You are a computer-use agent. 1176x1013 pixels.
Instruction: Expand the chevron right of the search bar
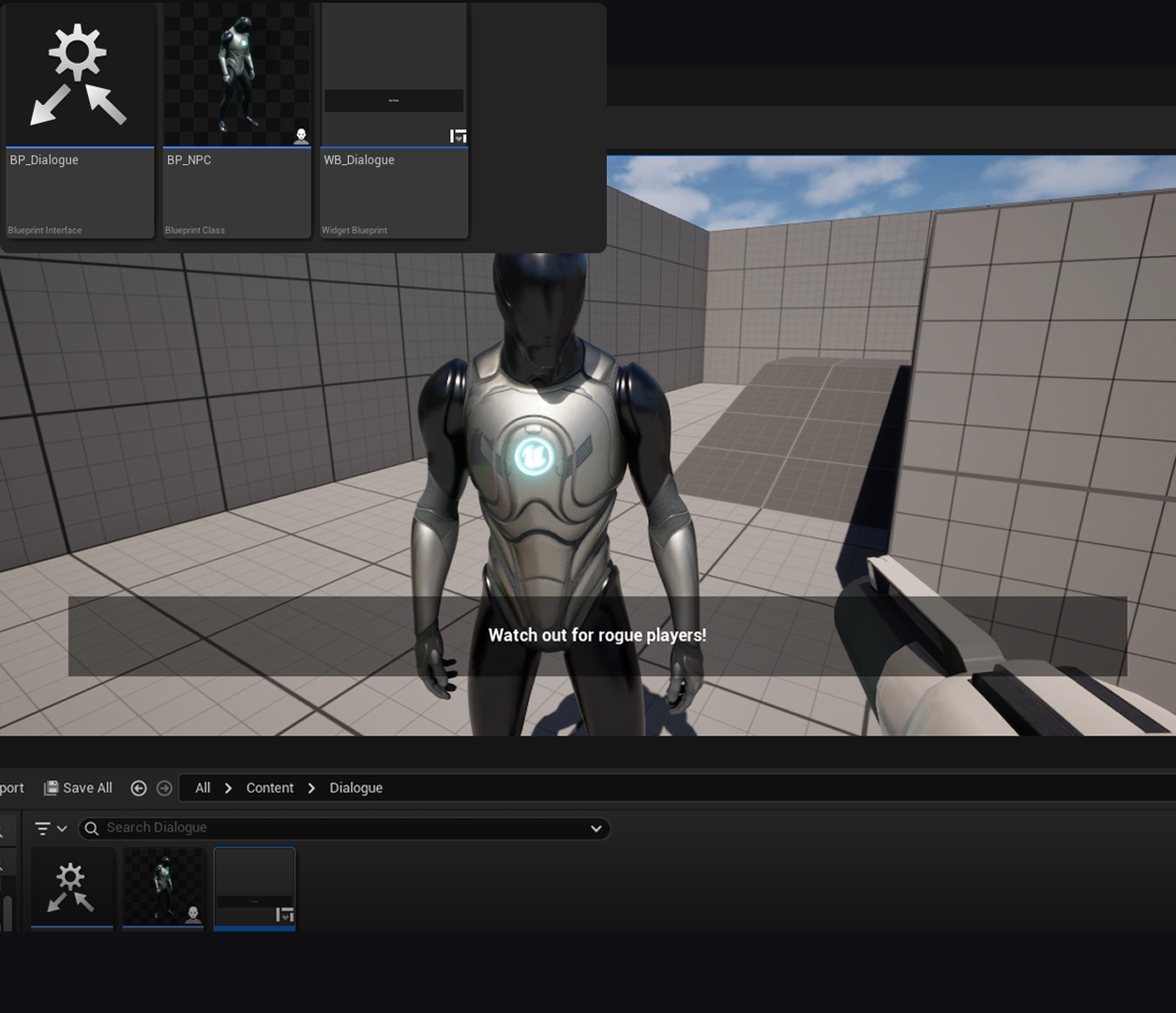(x=596, y=828)
